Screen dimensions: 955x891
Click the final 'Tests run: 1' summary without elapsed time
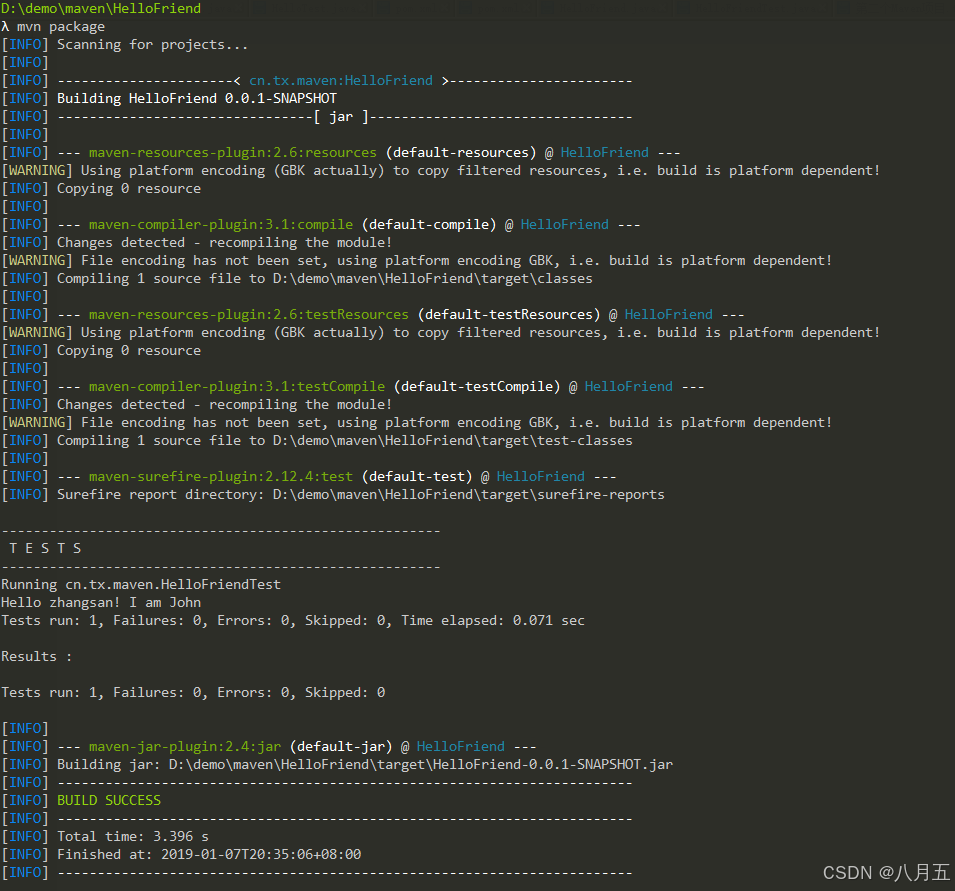click(193, 692)
